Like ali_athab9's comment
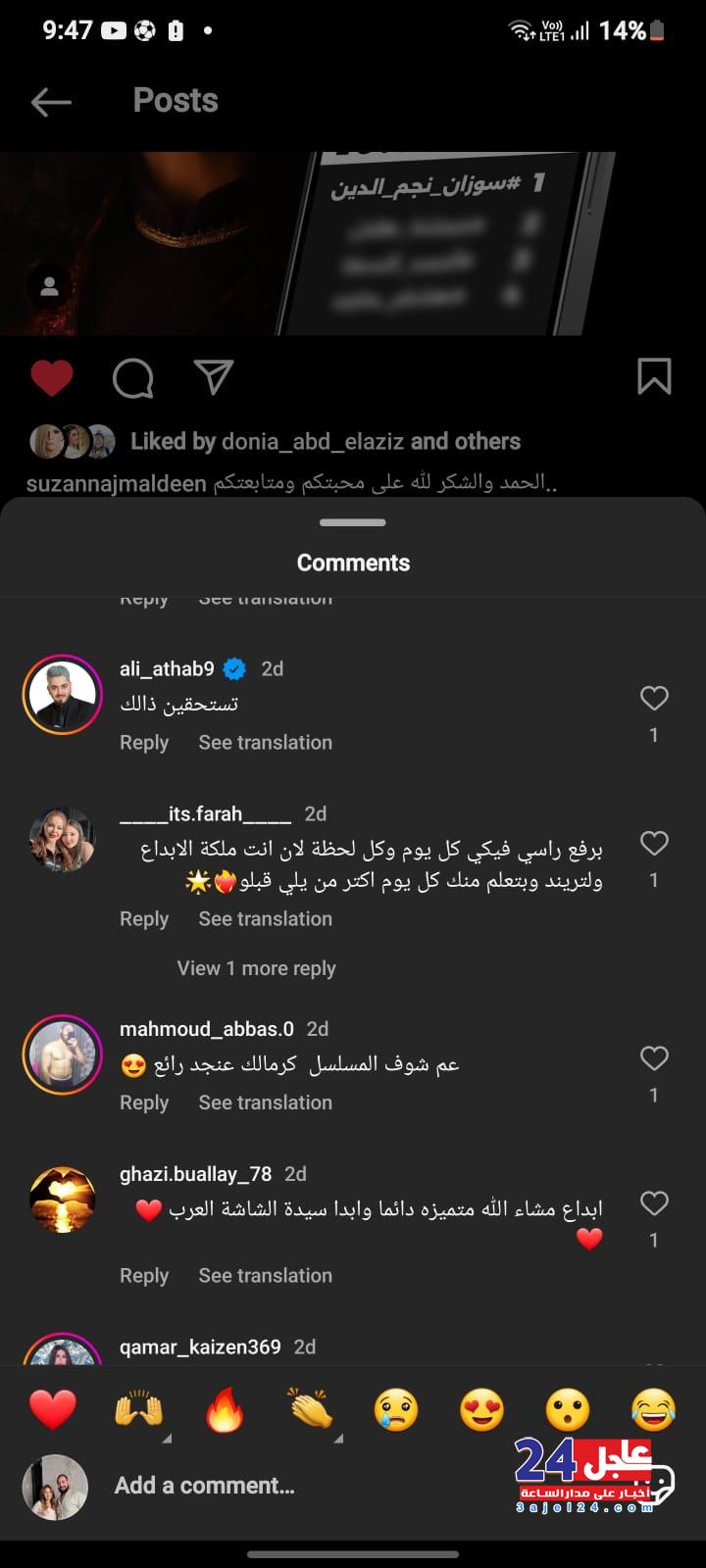706x1568 pixels. (x=654, y=699)
